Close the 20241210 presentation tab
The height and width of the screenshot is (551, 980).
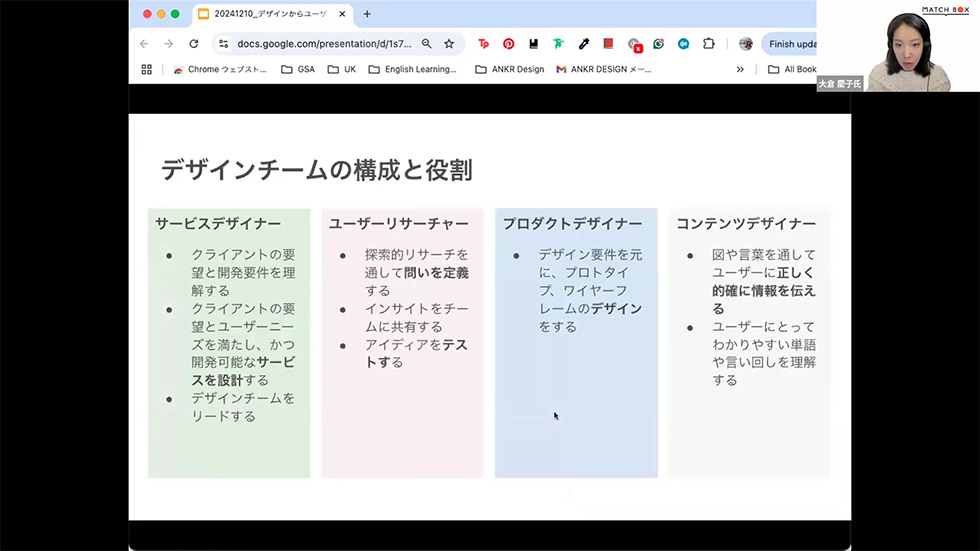(342, 14)
